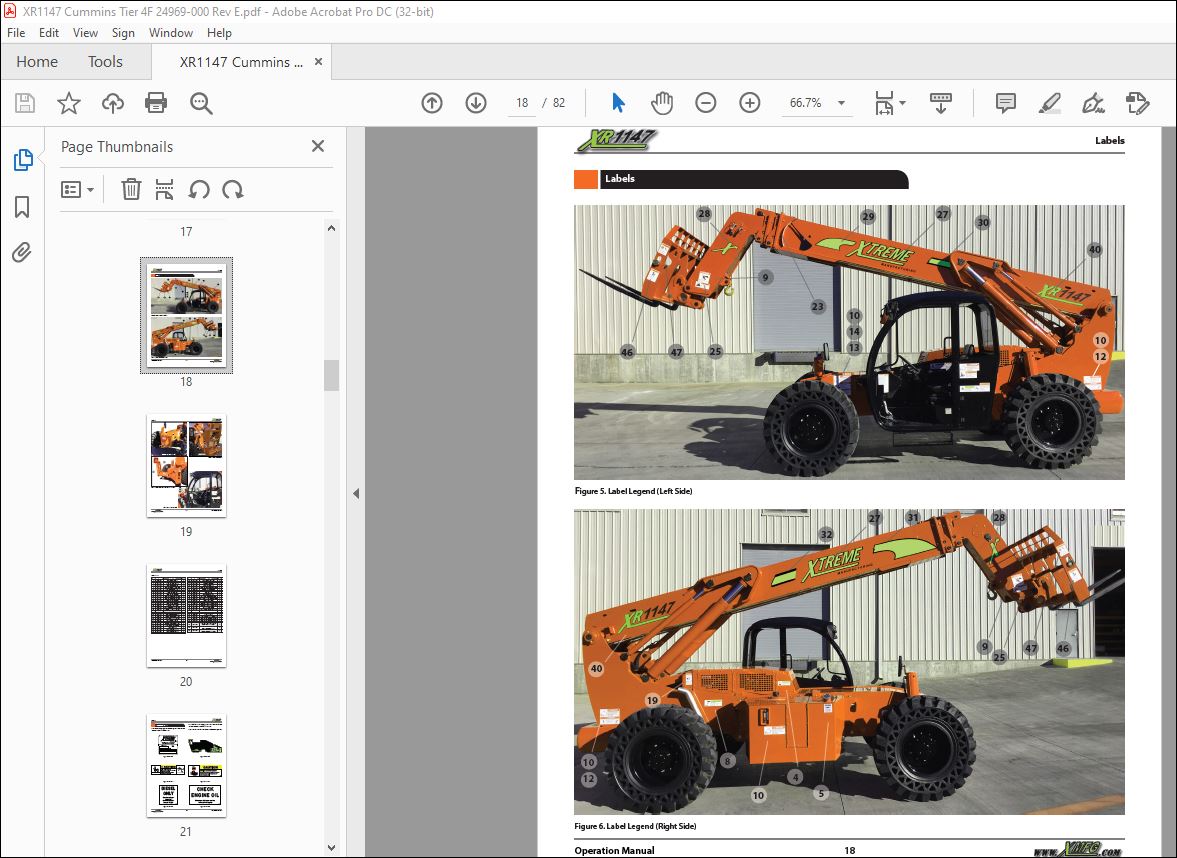
Task: Zoom in with plus button
Action: [x=750, y=103]
